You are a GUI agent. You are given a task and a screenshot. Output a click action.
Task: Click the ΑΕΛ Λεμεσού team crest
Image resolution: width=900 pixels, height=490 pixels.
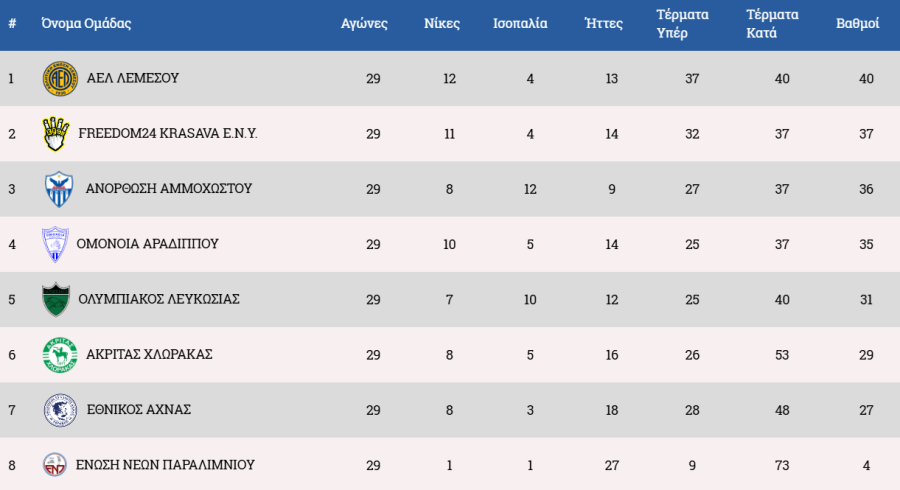click(x=60, y=79)
